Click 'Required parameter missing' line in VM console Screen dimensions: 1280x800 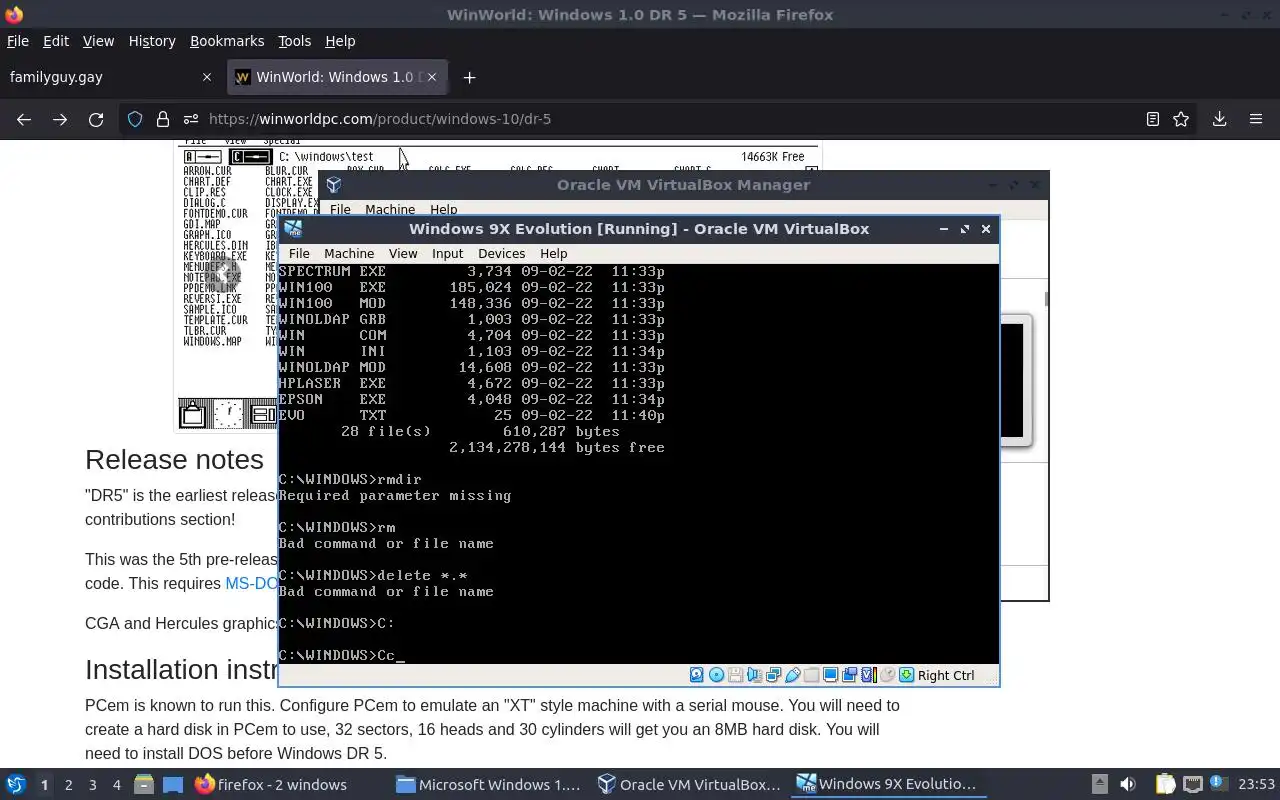coord(395,495)
